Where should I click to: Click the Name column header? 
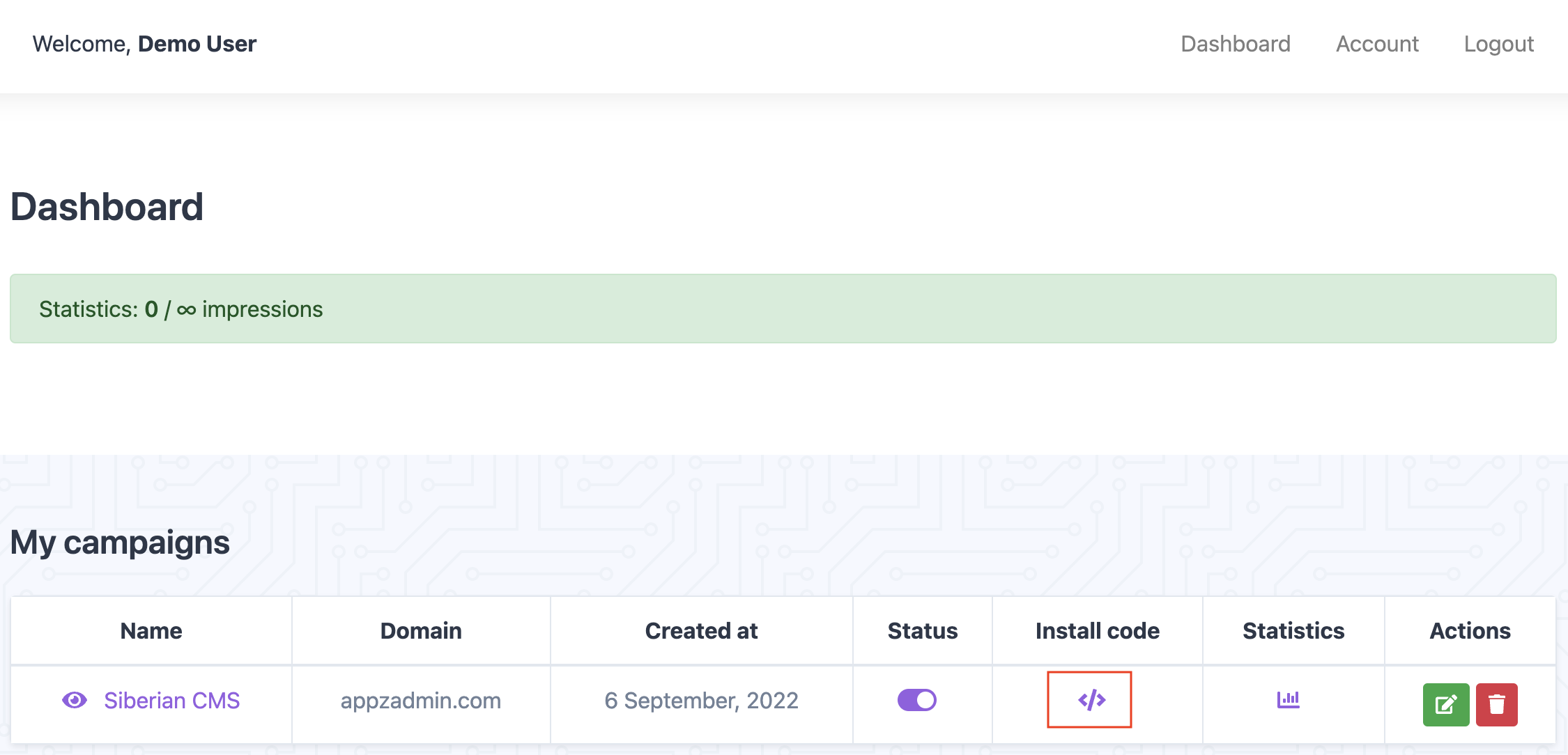pyautogui.click(x=151, y=630)
